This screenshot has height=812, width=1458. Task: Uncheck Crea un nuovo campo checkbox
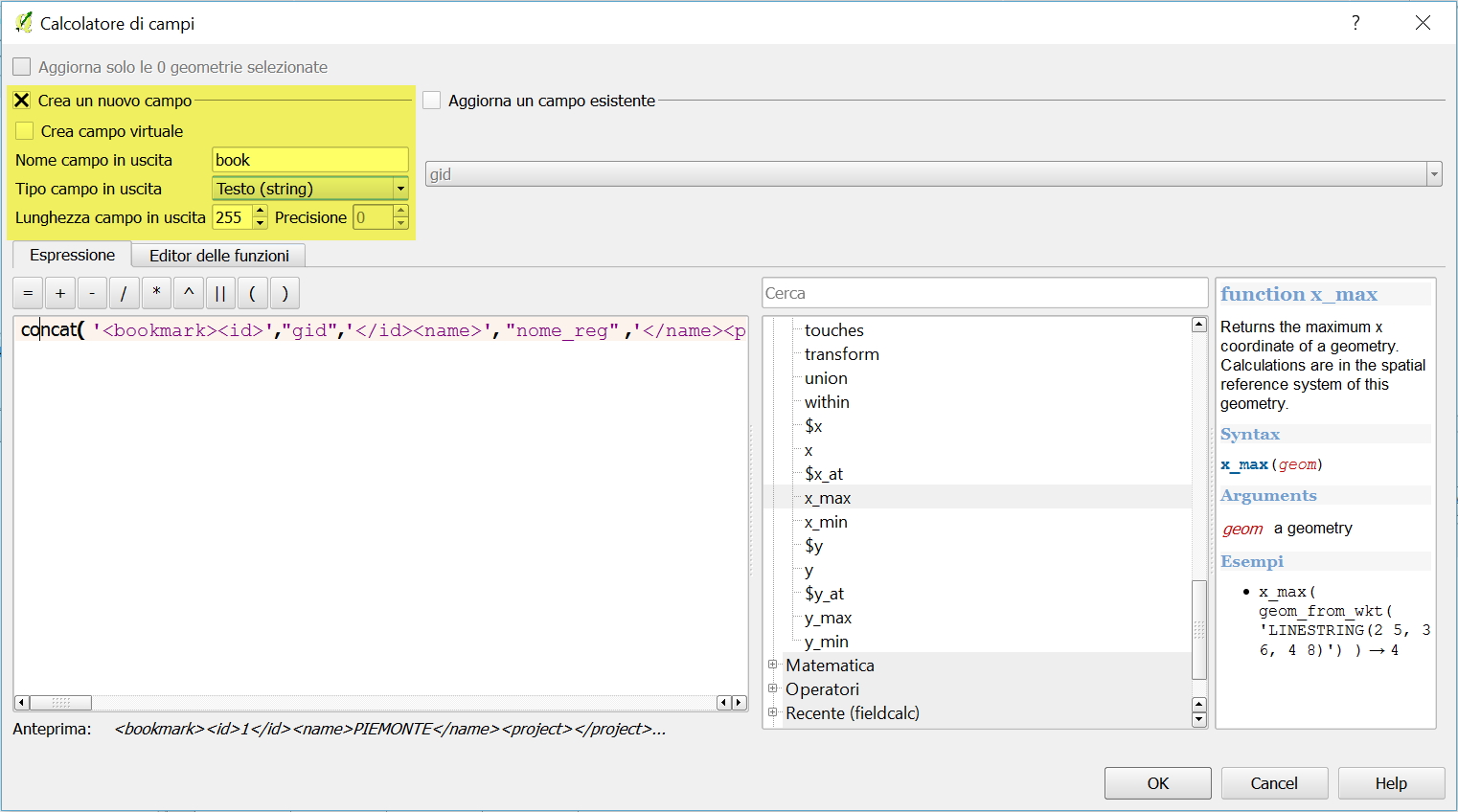(x=22, y=101)
